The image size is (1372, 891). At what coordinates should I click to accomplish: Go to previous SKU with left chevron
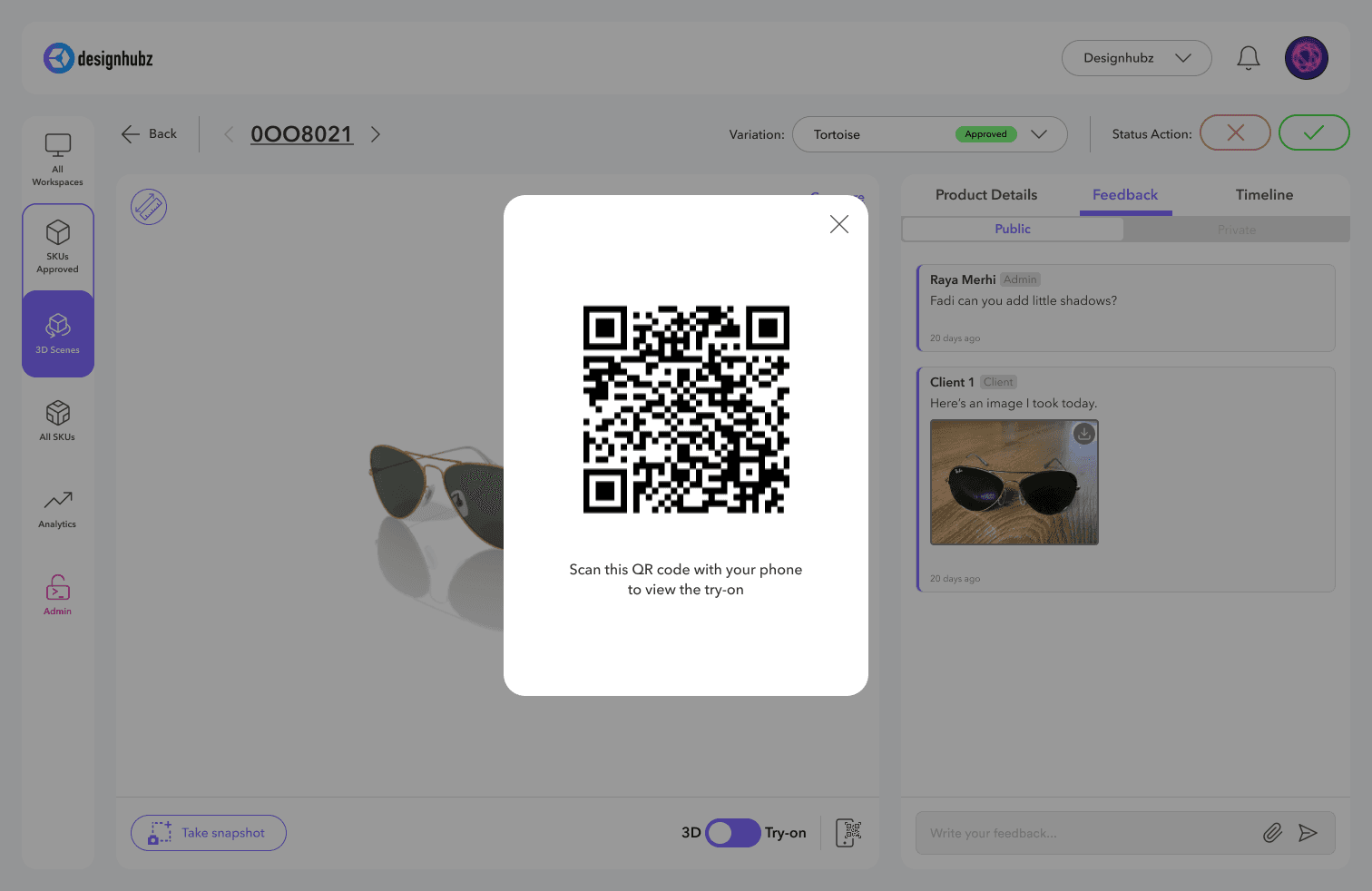tap(229, 134)
